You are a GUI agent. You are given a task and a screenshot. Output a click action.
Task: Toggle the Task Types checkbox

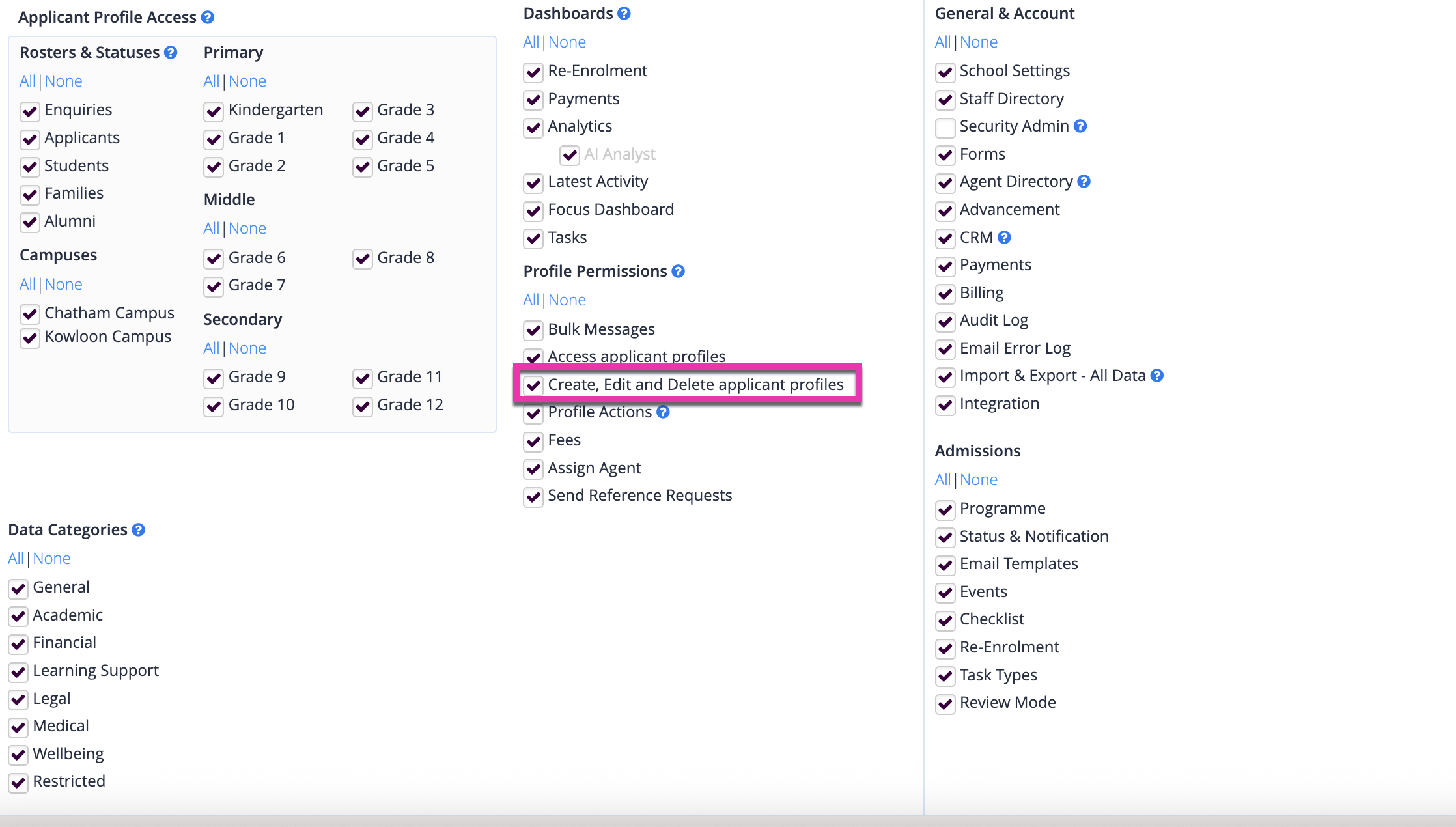coord(945,677)
